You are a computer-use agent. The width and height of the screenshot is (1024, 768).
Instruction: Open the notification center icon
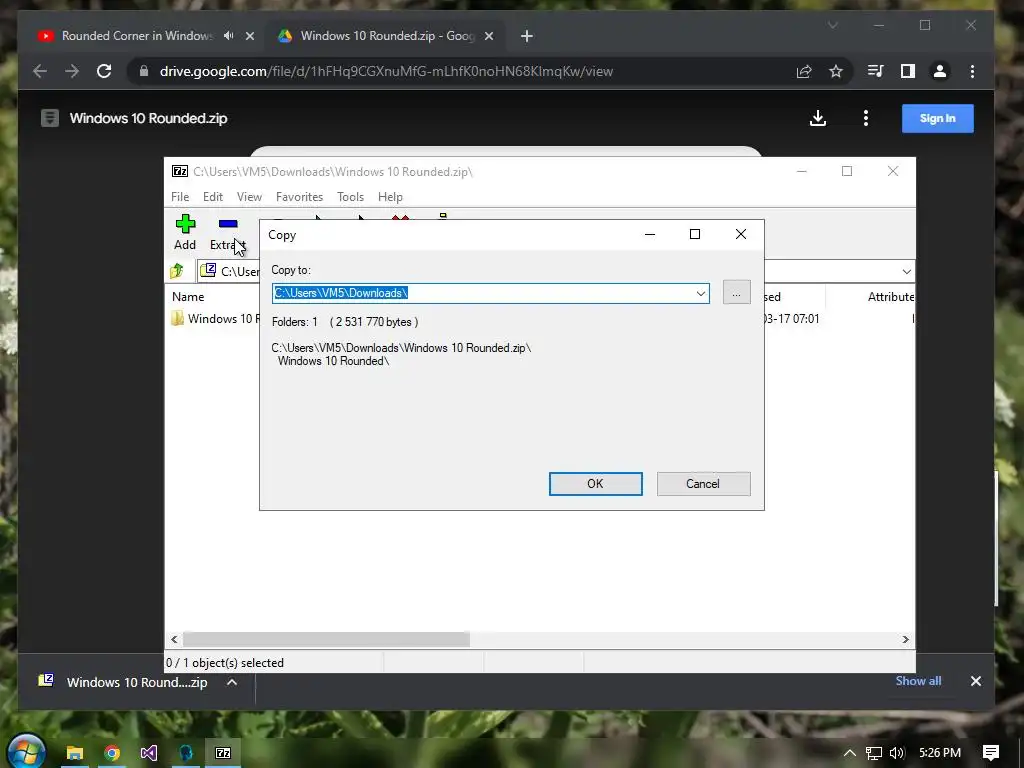coord(991,753)
